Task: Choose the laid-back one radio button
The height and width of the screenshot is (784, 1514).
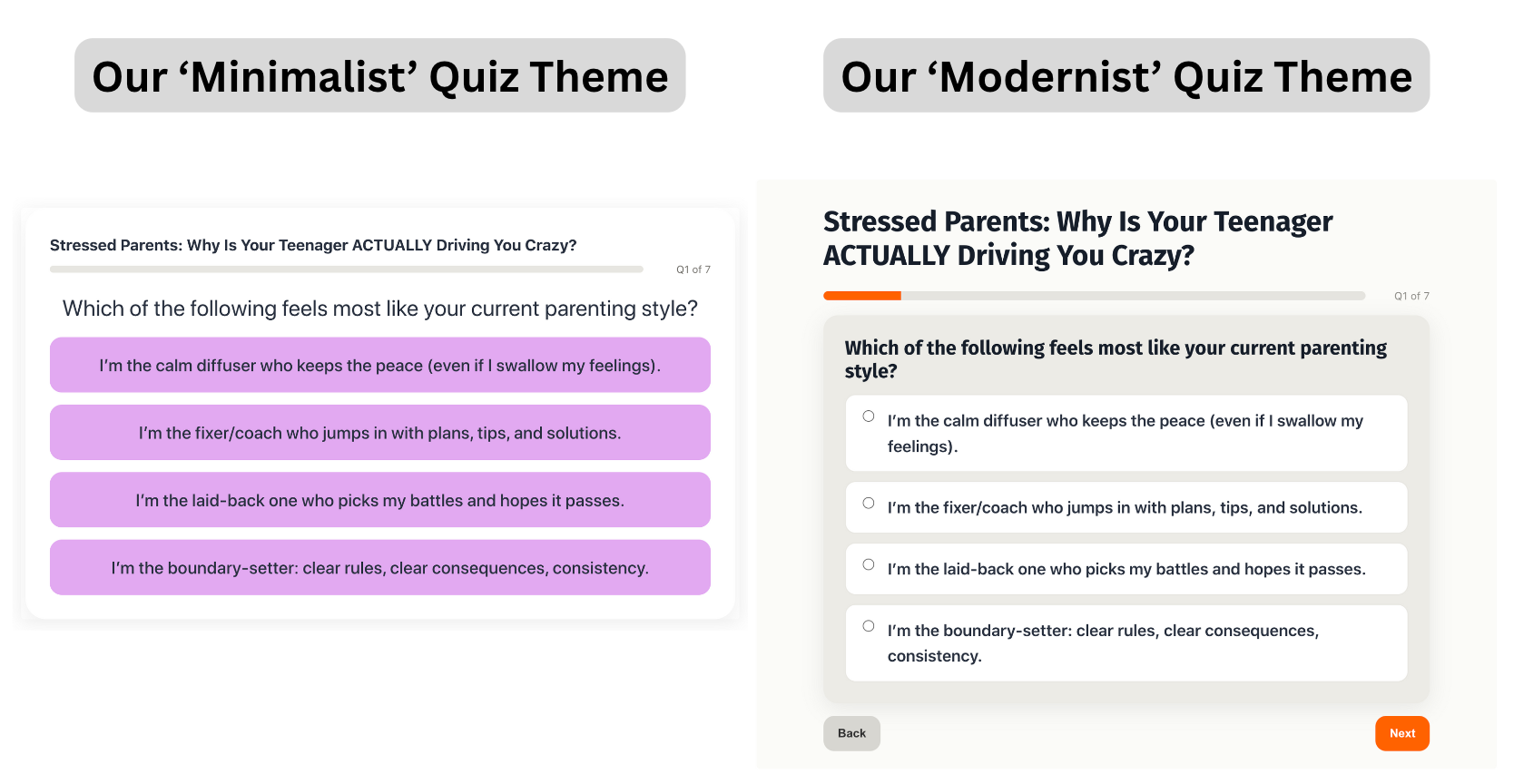Action: point(869,564)
